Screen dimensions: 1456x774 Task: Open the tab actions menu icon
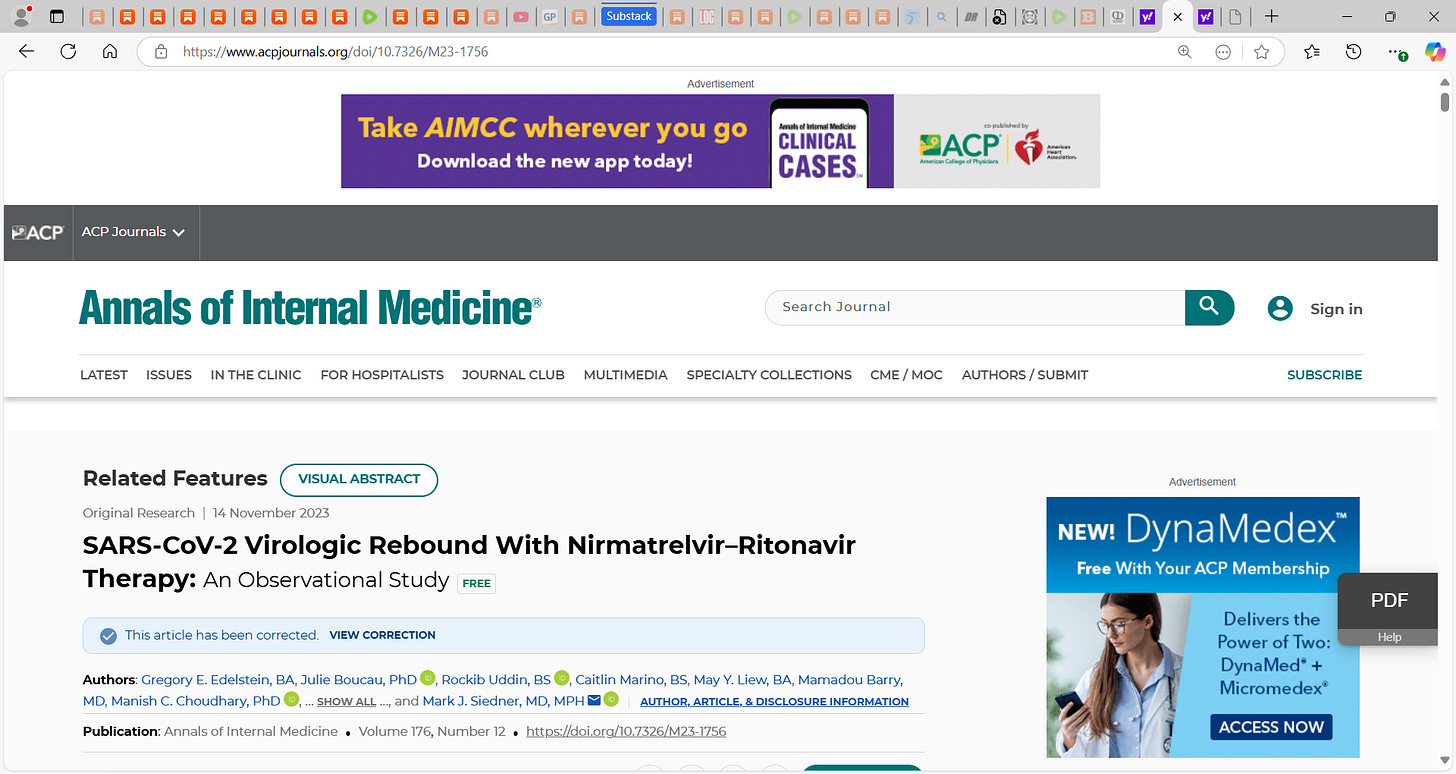click(57, 16)
